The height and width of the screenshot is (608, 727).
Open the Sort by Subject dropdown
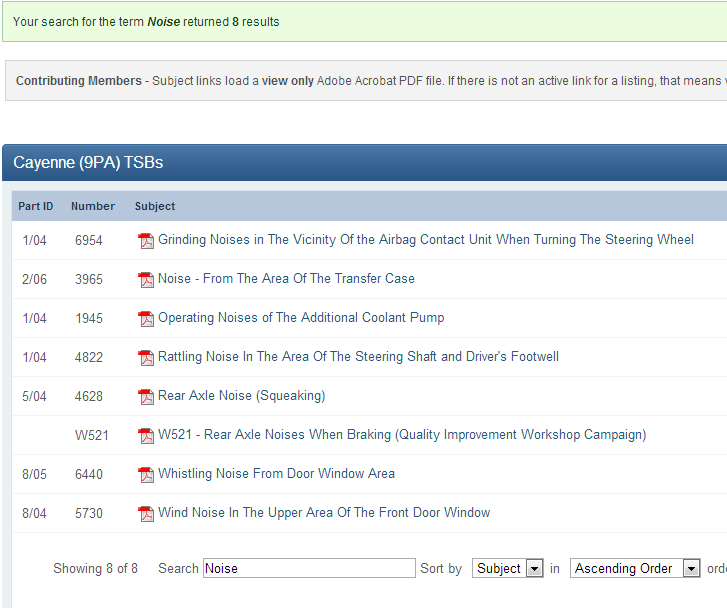(x=508, y=568)
